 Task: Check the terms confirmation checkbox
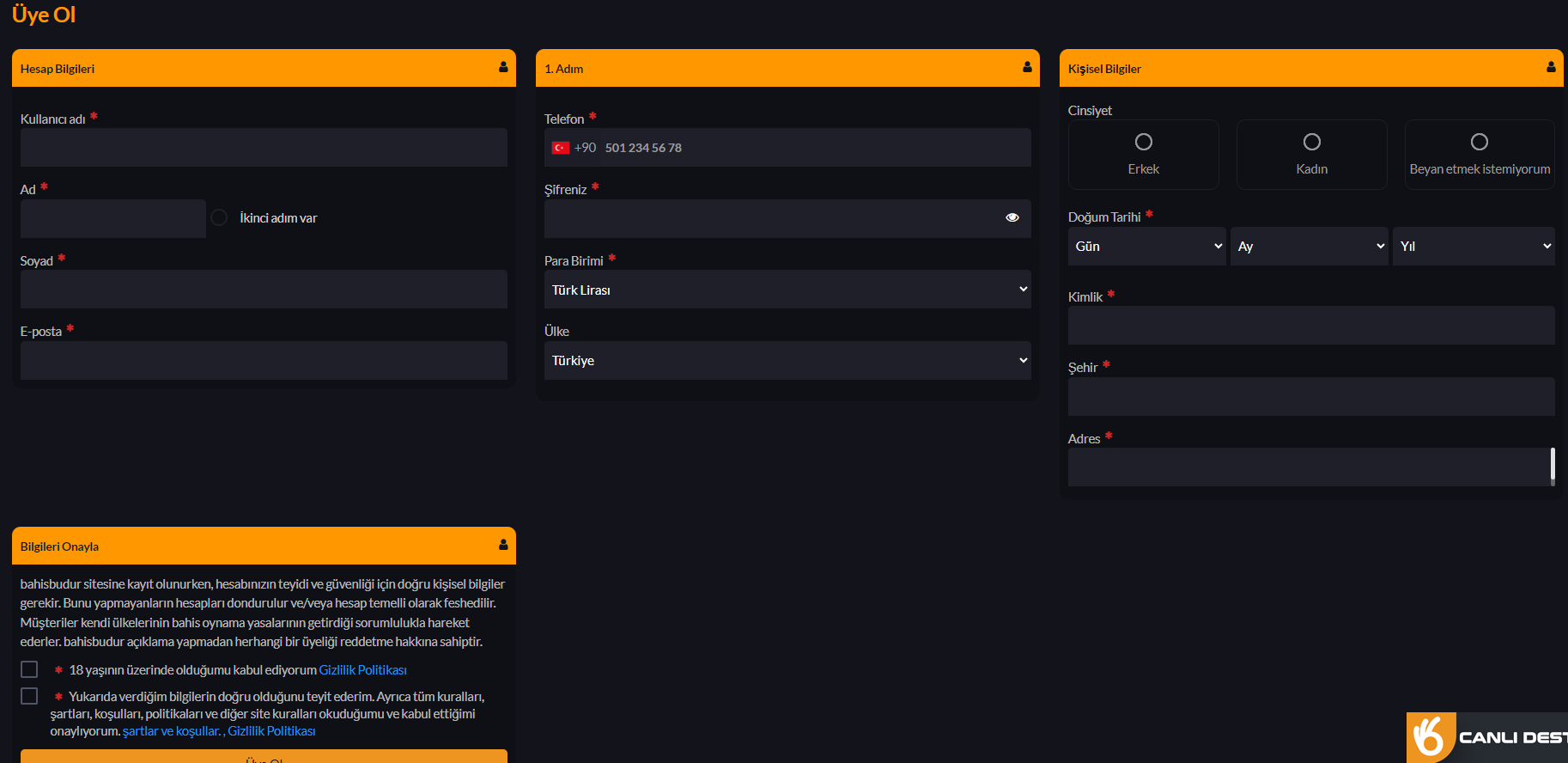[29, 696]
